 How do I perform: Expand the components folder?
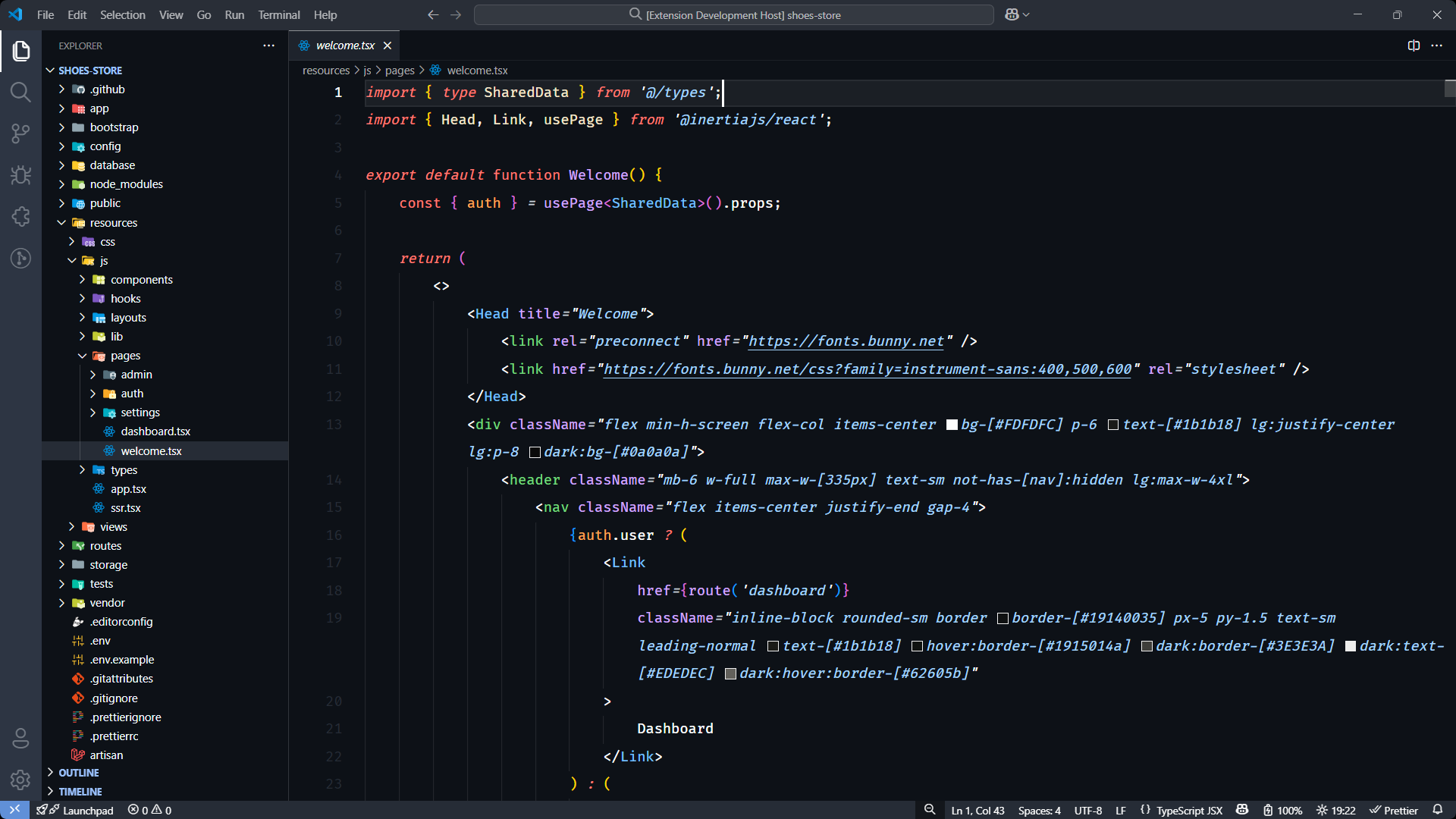click(x=141, y=280)
